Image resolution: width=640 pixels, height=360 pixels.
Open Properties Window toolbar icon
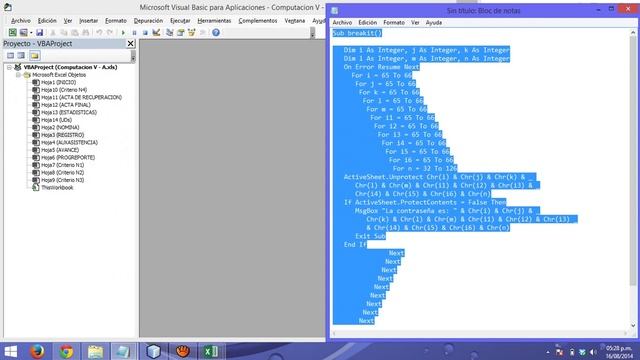(180, 32)
